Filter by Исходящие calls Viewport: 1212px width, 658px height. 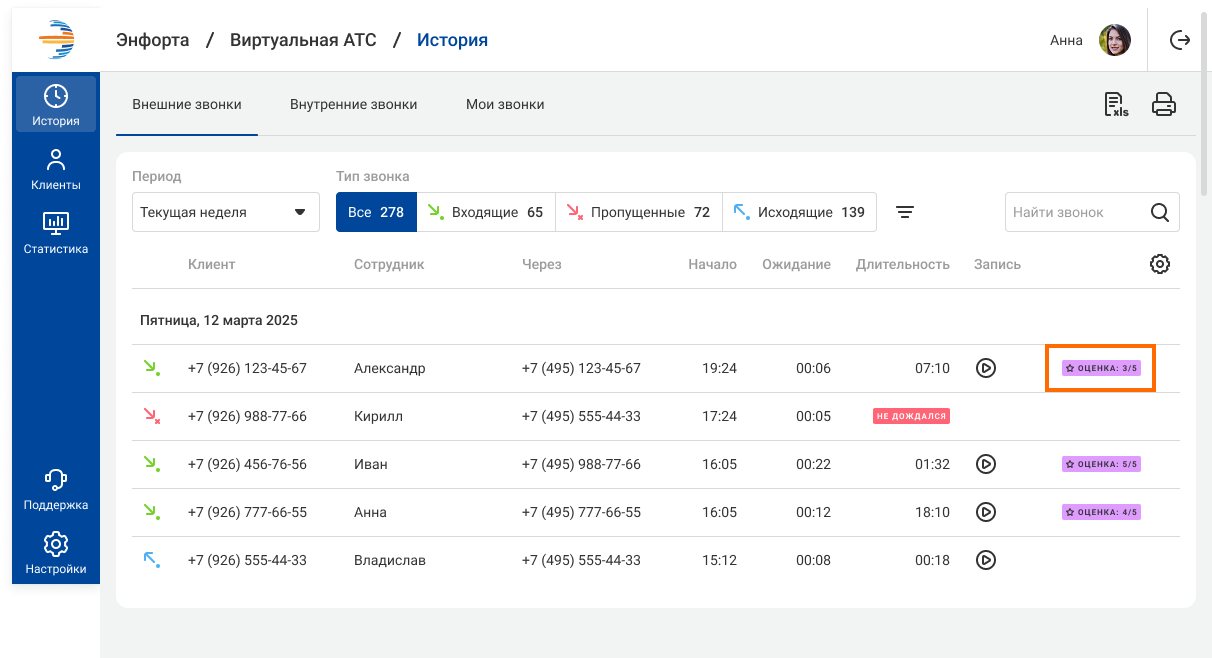pos(799,212)
